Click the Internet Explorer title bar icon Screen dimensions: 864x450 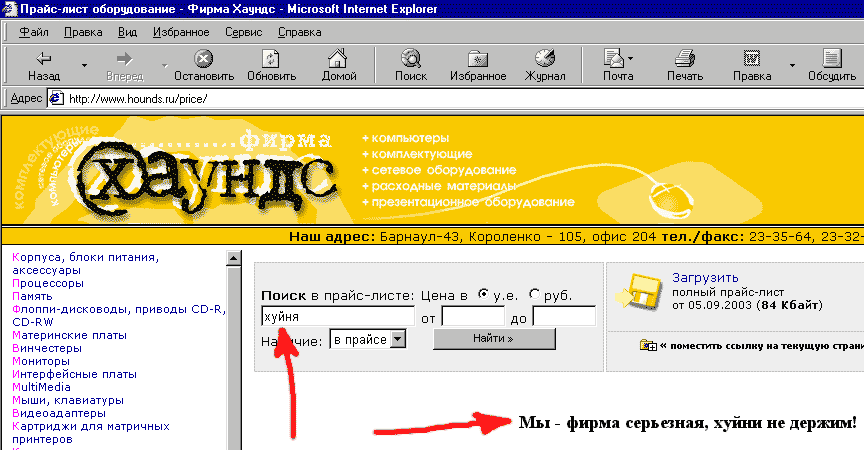(9, 9)
